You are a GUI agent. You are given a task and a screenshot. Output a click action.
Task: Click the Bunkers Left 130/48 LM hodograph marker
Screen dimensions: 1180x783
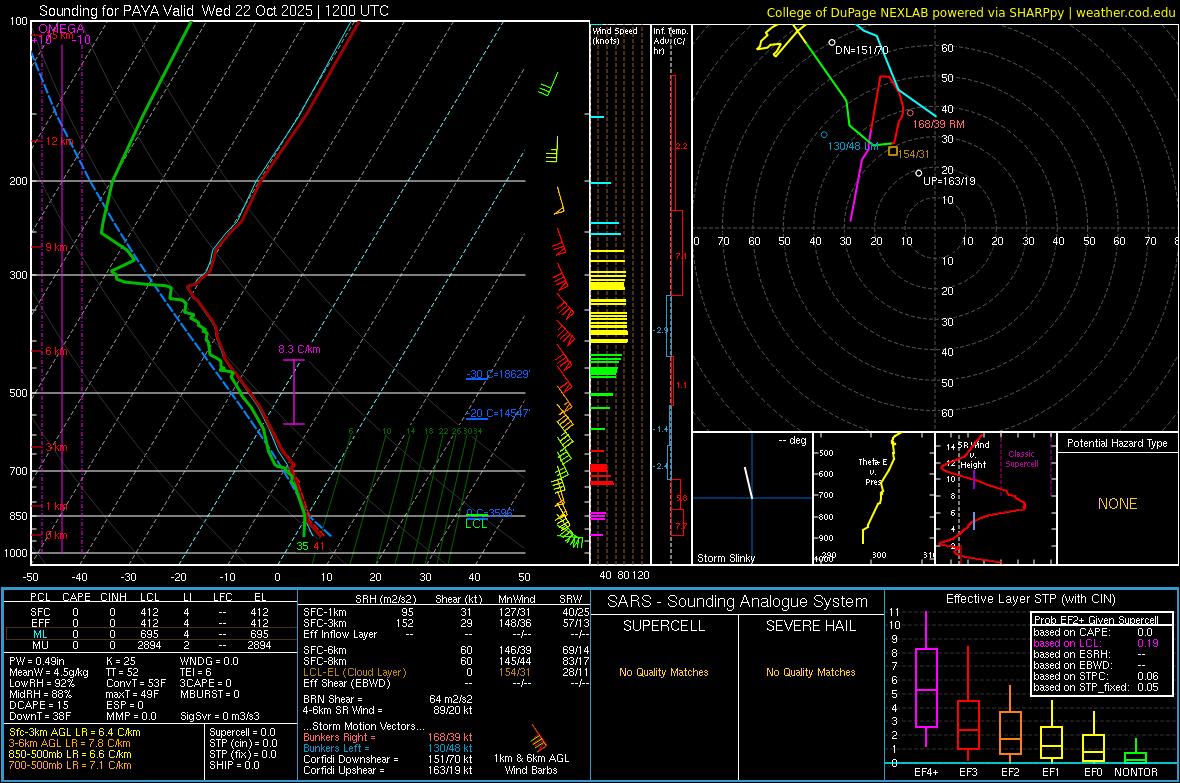(824, 134)
